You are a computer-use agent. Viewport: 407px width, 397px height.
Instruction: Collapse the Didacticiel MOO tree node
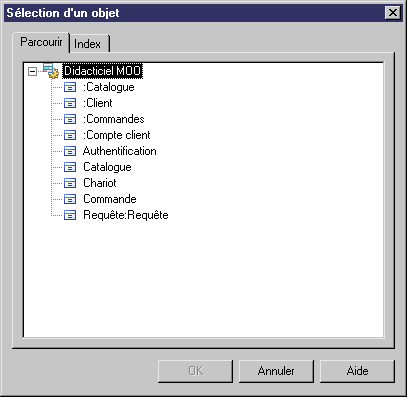click(32, 71)
